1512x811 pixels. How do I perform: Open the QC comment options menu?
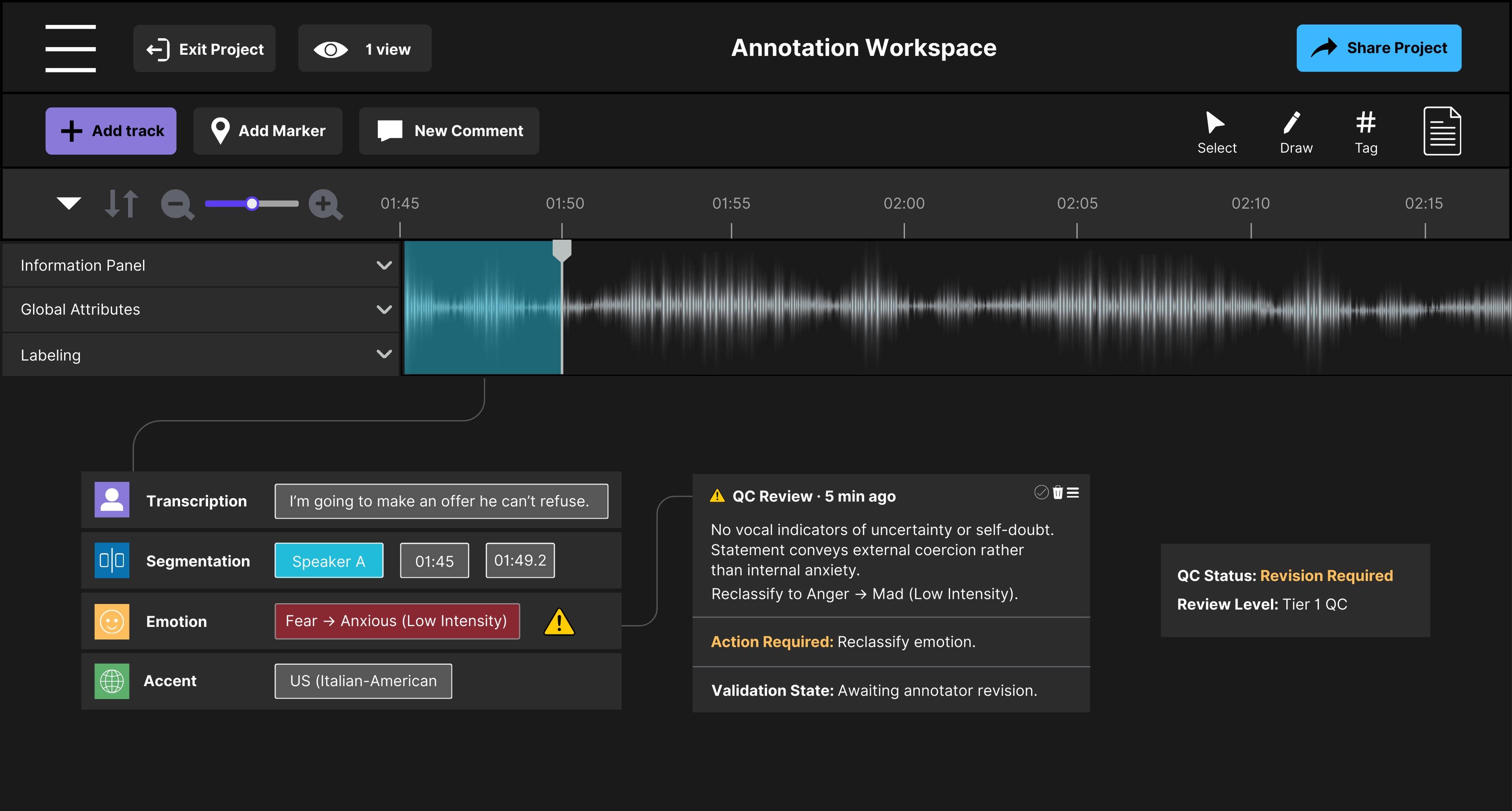[1073, 493]
